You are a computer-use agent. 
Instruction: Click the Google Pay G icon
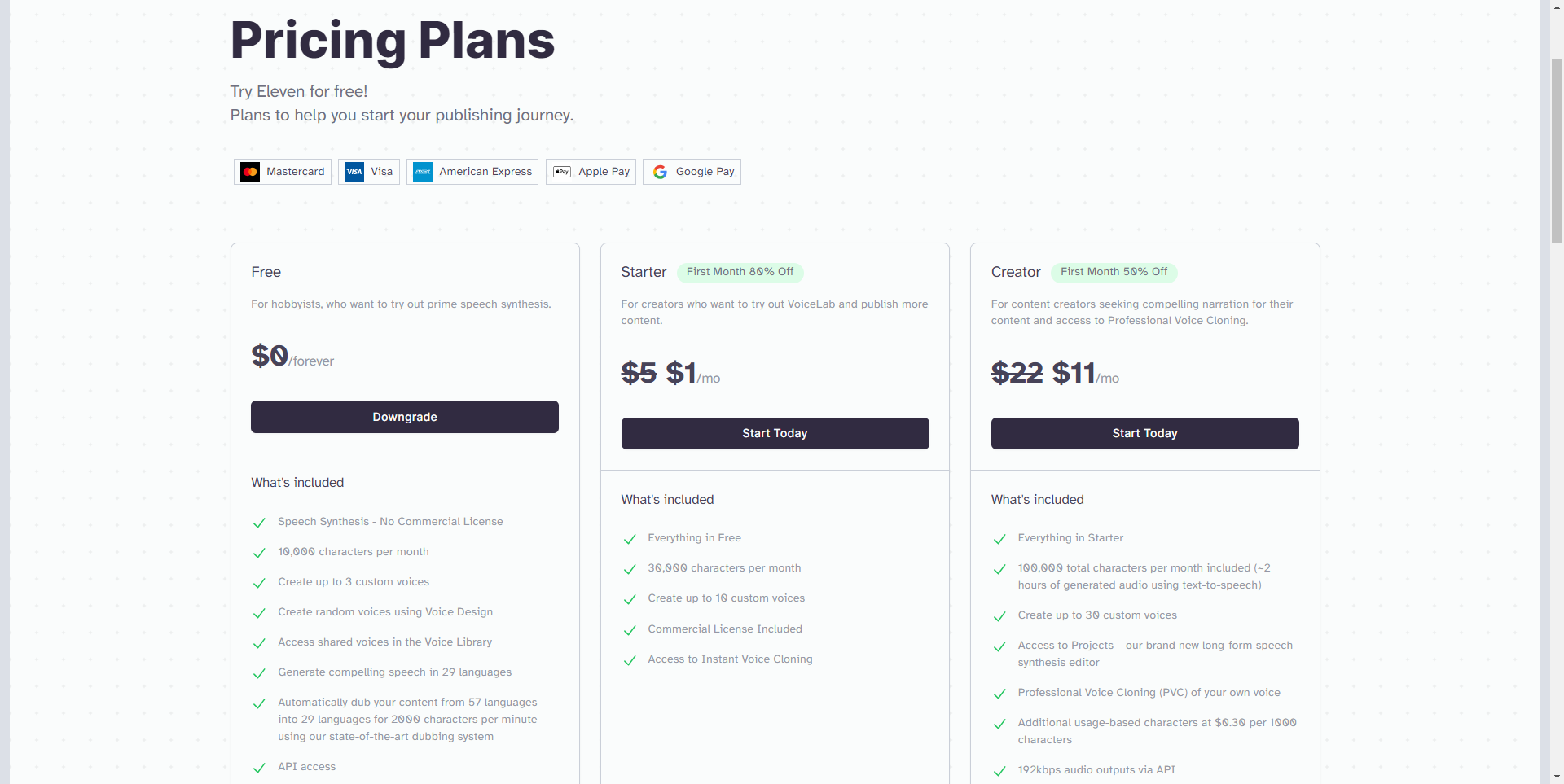(x=660, y=172)
